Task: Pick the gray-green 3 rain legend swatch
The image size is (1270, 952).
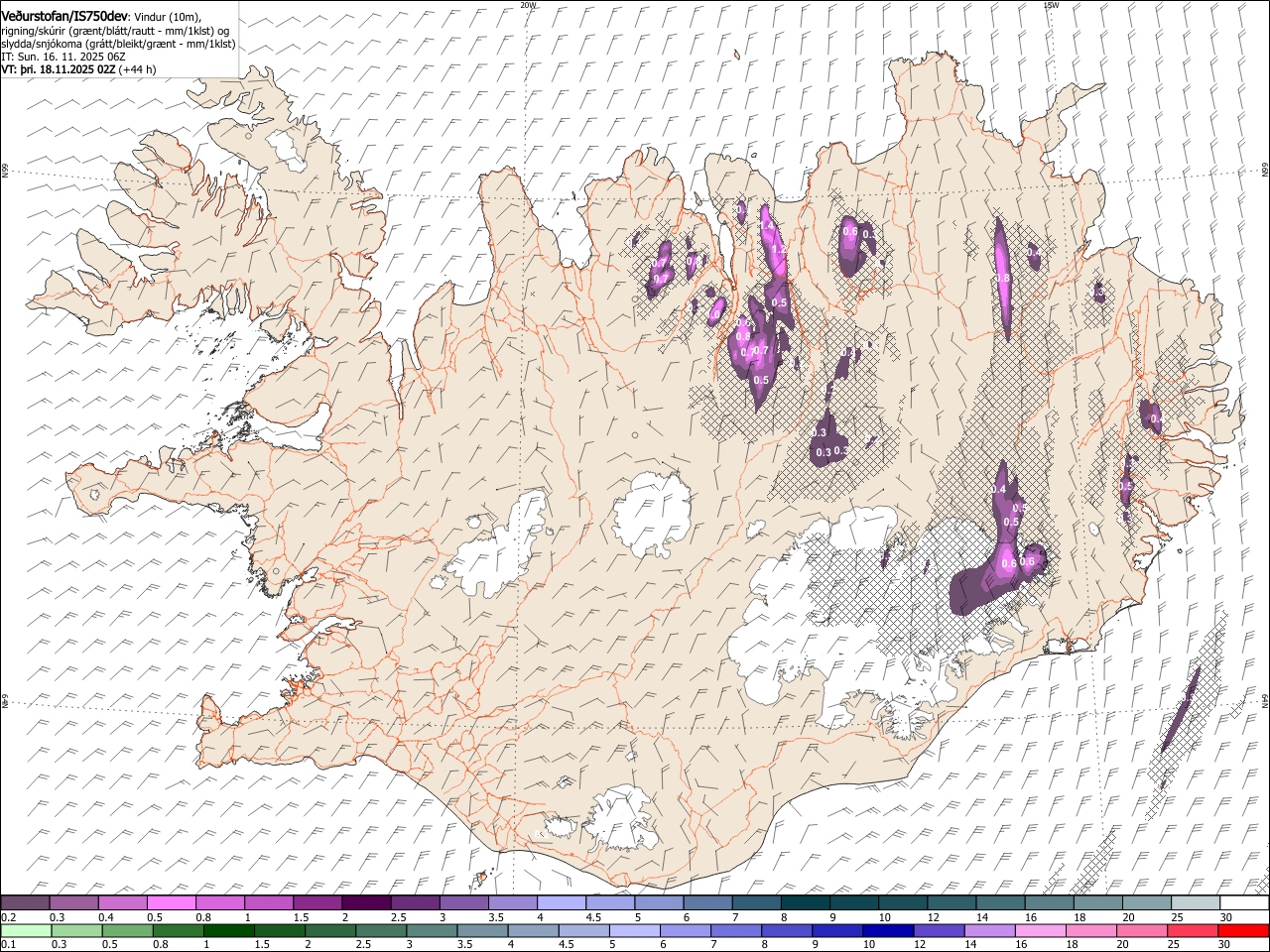Action: [431, 931]
